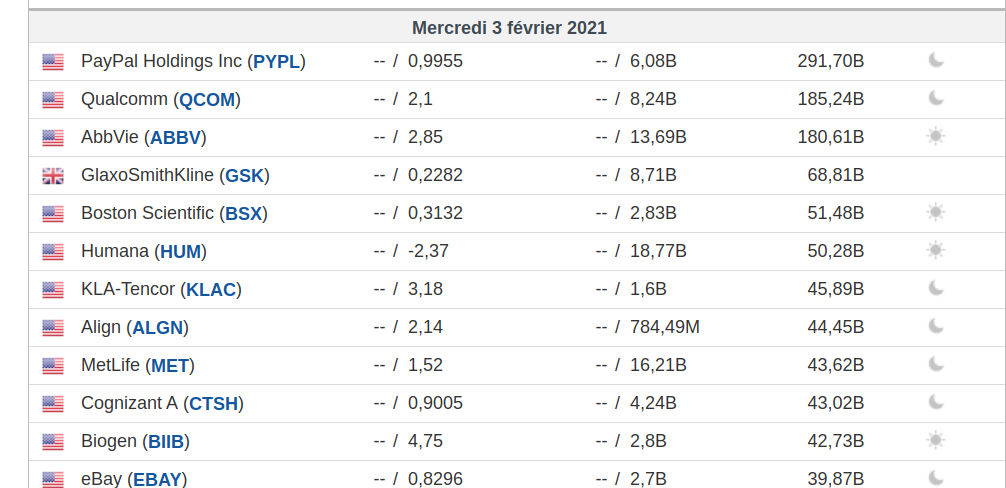Open the Qualcomm (QCOM) company page
Viewport: 1006px width, 488px height.
pyautogui.click(x=160, y=100)
